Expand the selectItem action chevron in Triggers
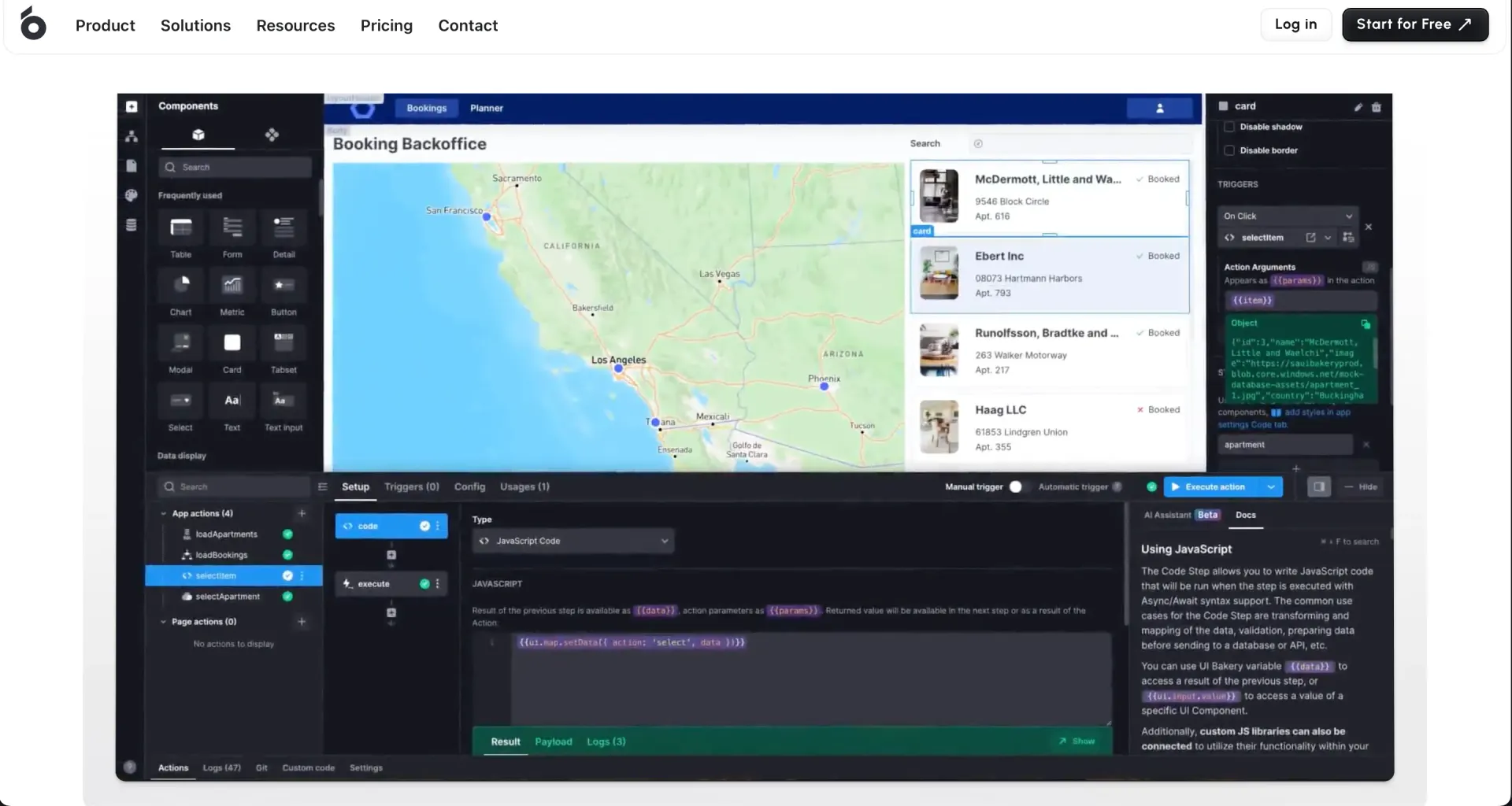Screen dimensions: 1512x806 1328,238
